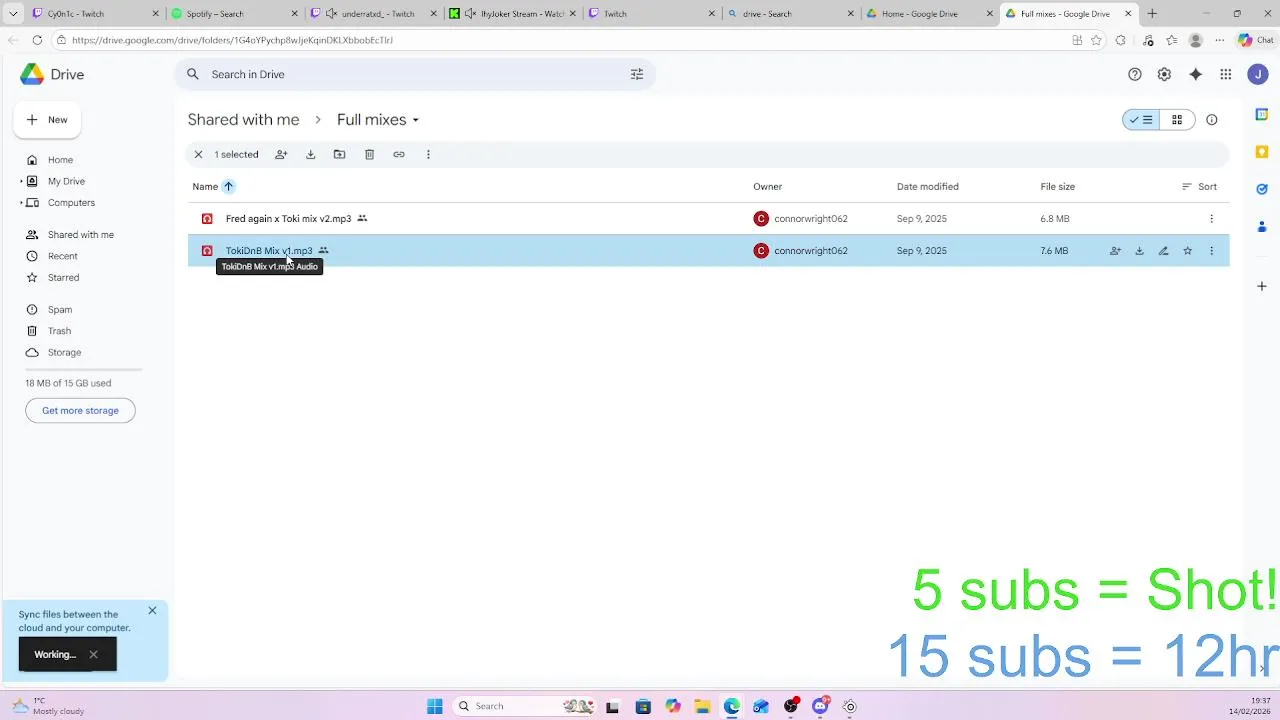Open more actions for TokiDnB Mix v1.mp3 row
This screenshot has width=1280, height=720.
[1211, 251]
